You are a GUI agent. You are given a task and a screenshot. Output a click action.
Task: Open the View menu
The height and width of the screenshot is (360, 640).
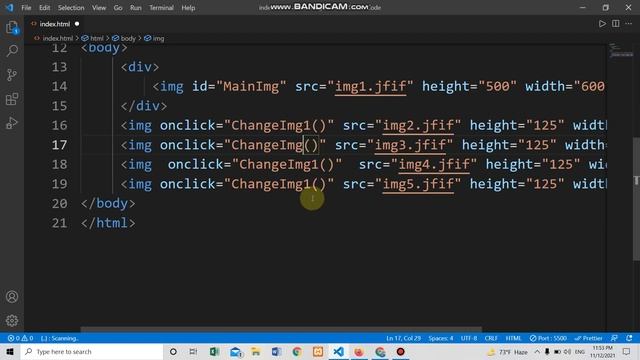[99, 8]
